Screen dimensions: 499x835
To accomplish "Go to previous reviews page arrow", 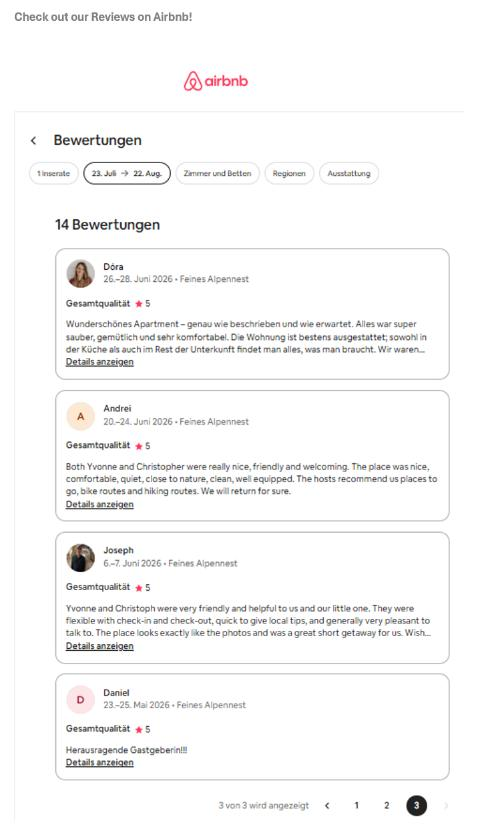I will coord(327,806).
